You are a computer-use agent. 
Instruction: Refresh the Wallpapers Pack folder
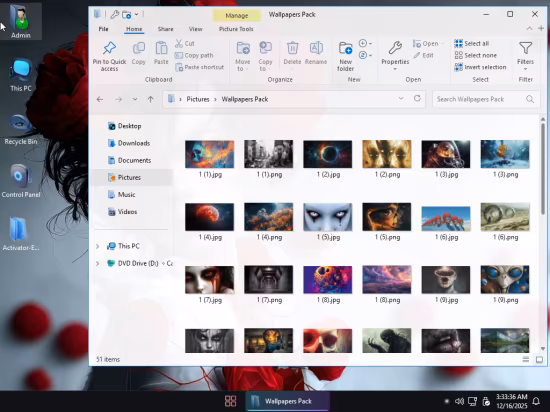tap(417, 99)
